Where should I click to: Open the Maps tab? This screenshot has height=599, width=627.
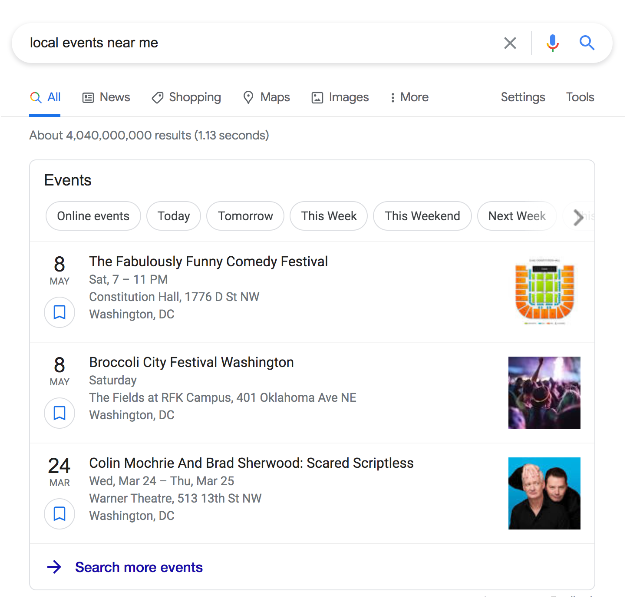tap(266, 97)
